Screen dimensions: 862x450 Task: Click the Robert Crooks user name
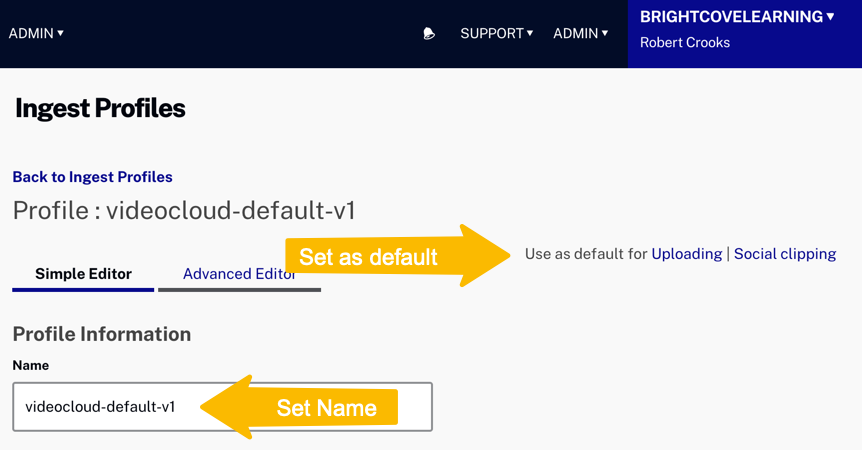coord(685,43)
